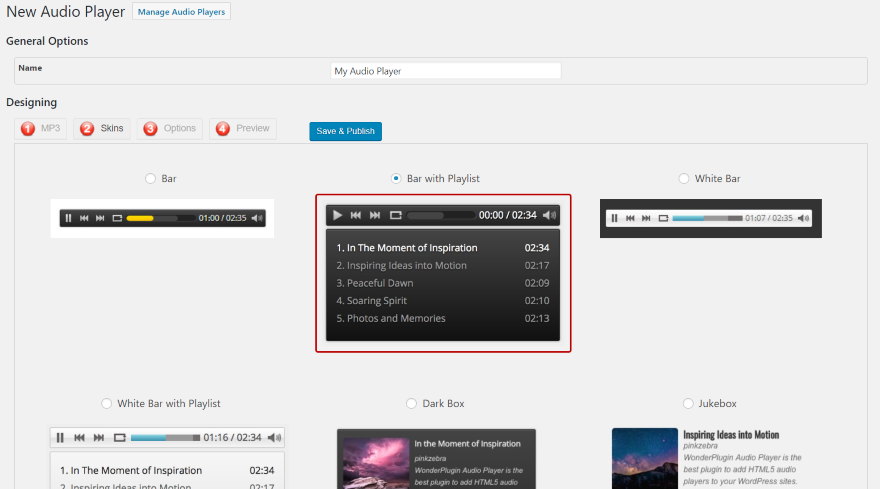Choose the Dark Box skin option
The width and height of the screenshot is (880, 489).
pos(411,404)
